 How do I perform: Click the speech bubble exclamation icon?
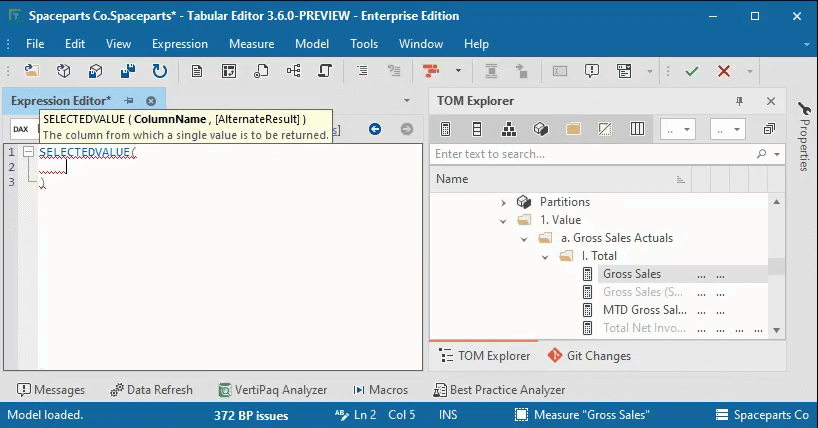pyautogui.click(x=592, y=70)
